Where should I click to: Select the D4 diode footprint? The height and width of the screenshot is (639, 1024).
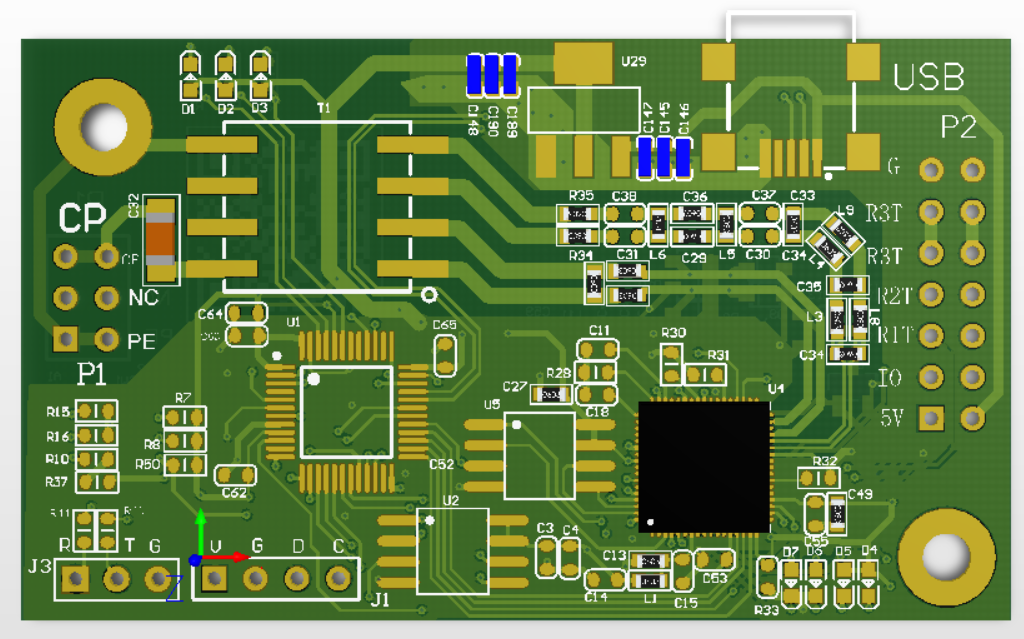click(x=868, y=583)
